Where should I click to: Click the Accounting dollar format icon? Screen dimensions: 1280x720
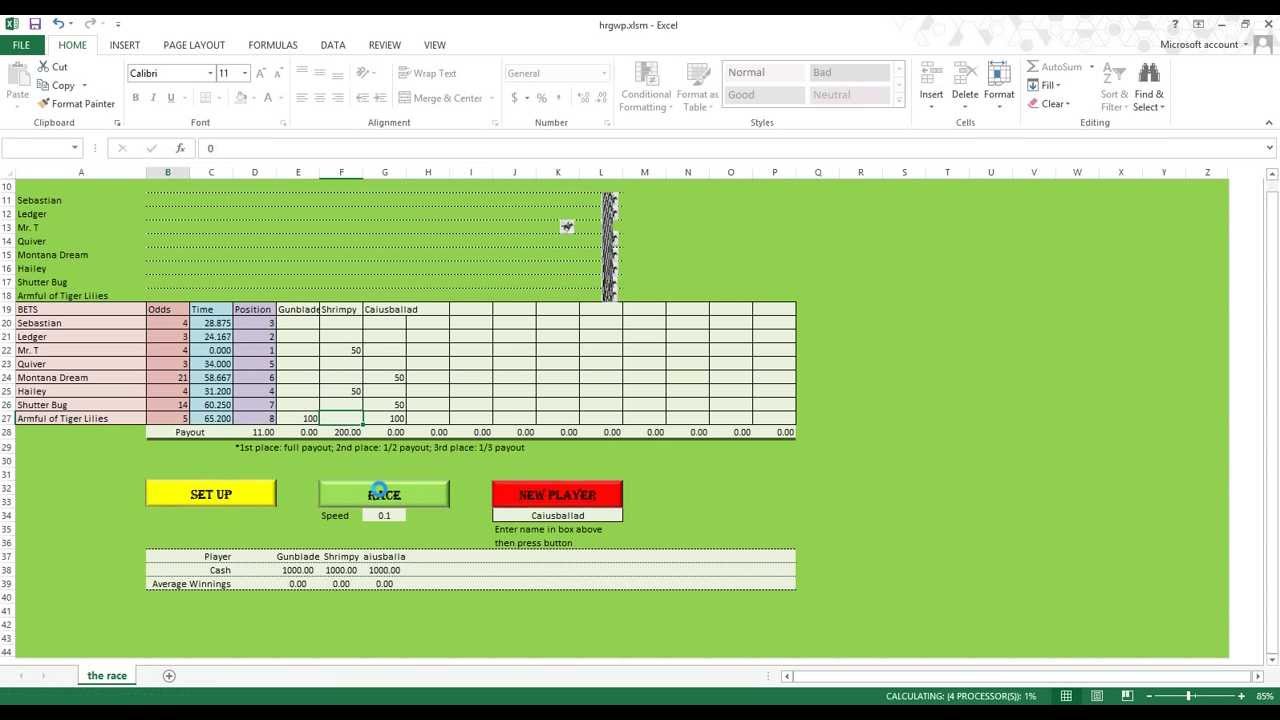click(514, 98)
